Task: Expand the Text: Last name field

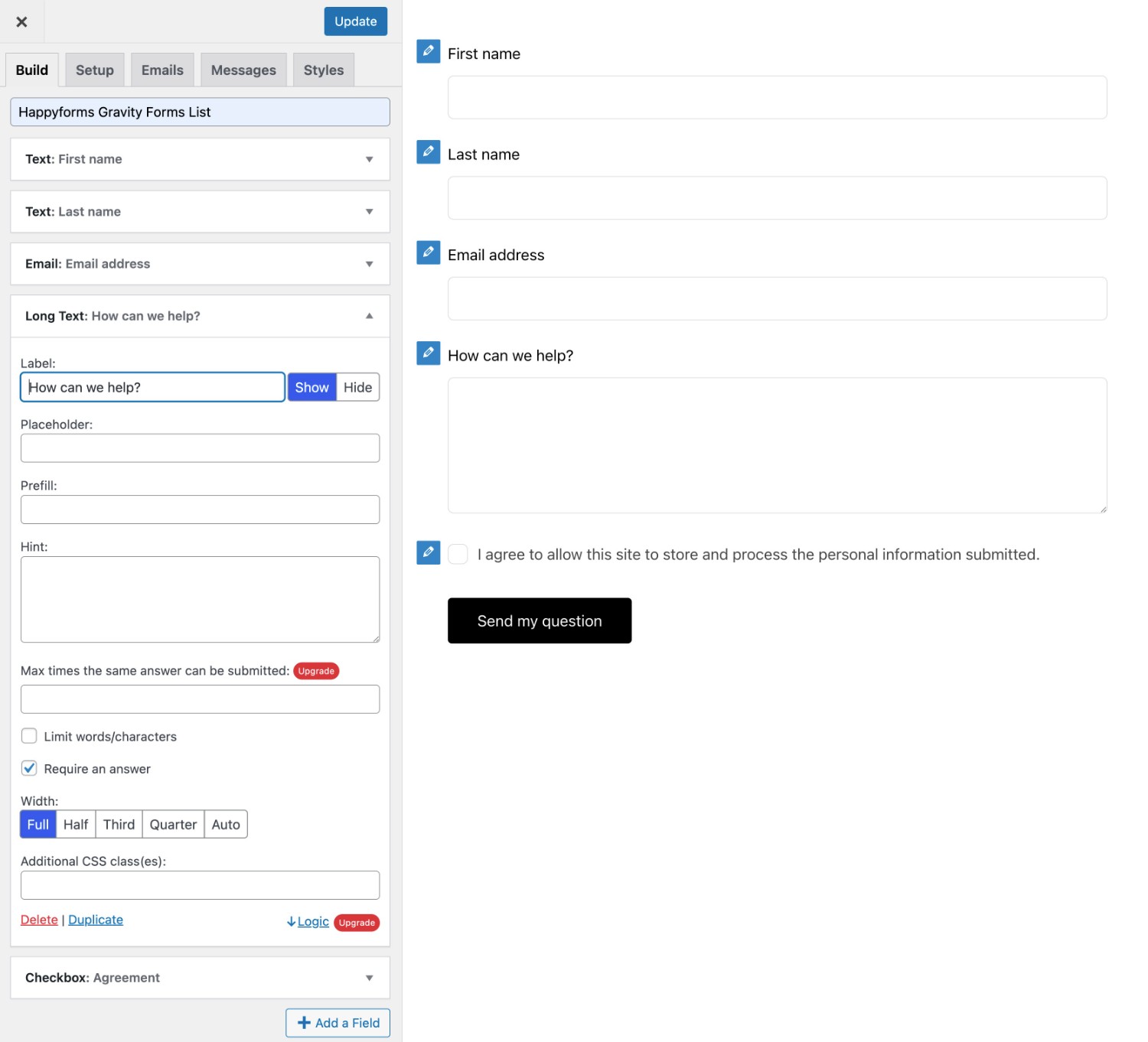Action: click(x=200, y=212)
